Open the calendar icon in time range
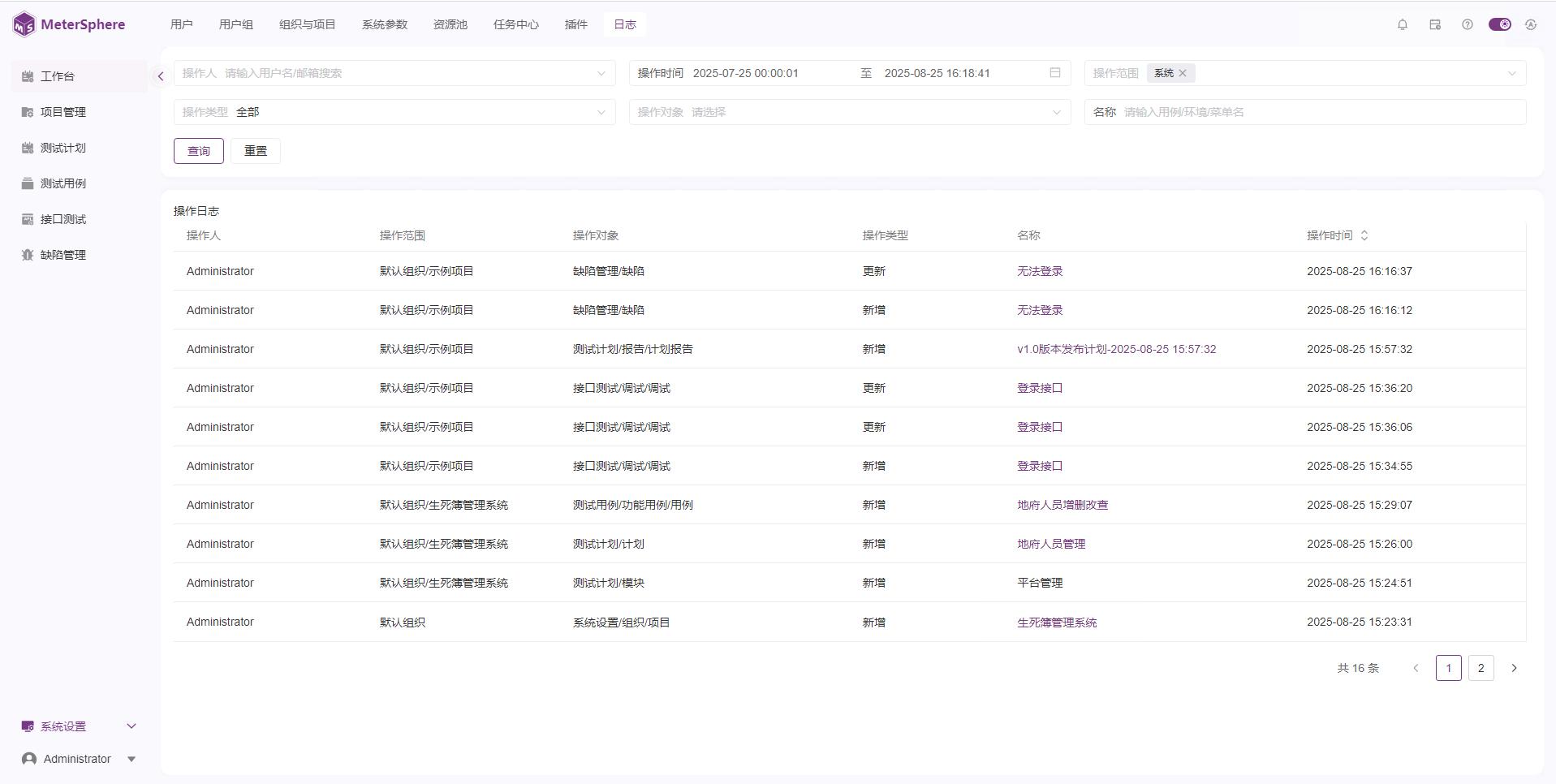The image size is (1556, 784). (x=1054, y=73)
